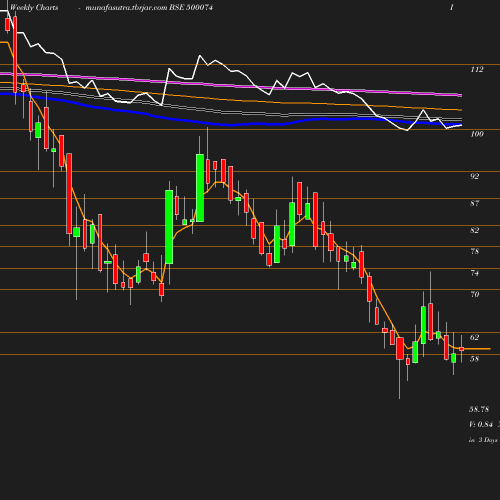
Task: Click the 82 price axis label
Action: coord(475,230)
